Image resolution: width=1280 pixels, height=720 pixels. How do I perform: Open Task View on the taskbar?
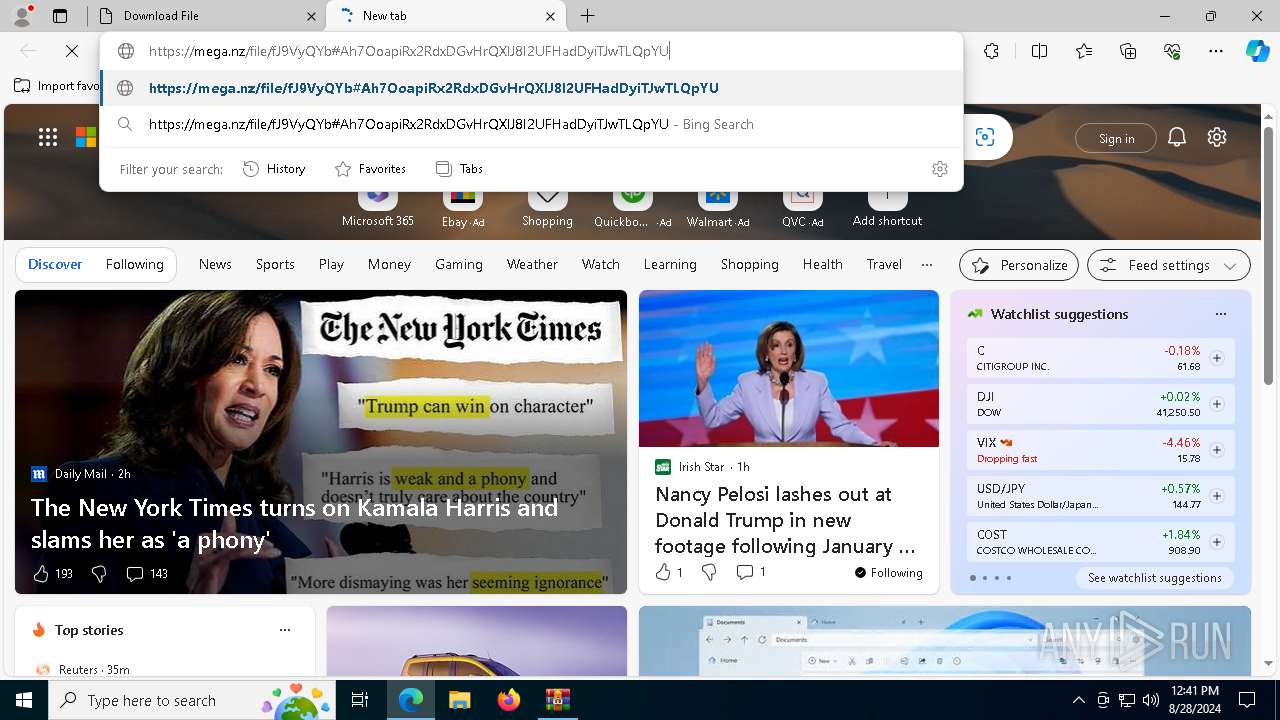pos(361,700)
